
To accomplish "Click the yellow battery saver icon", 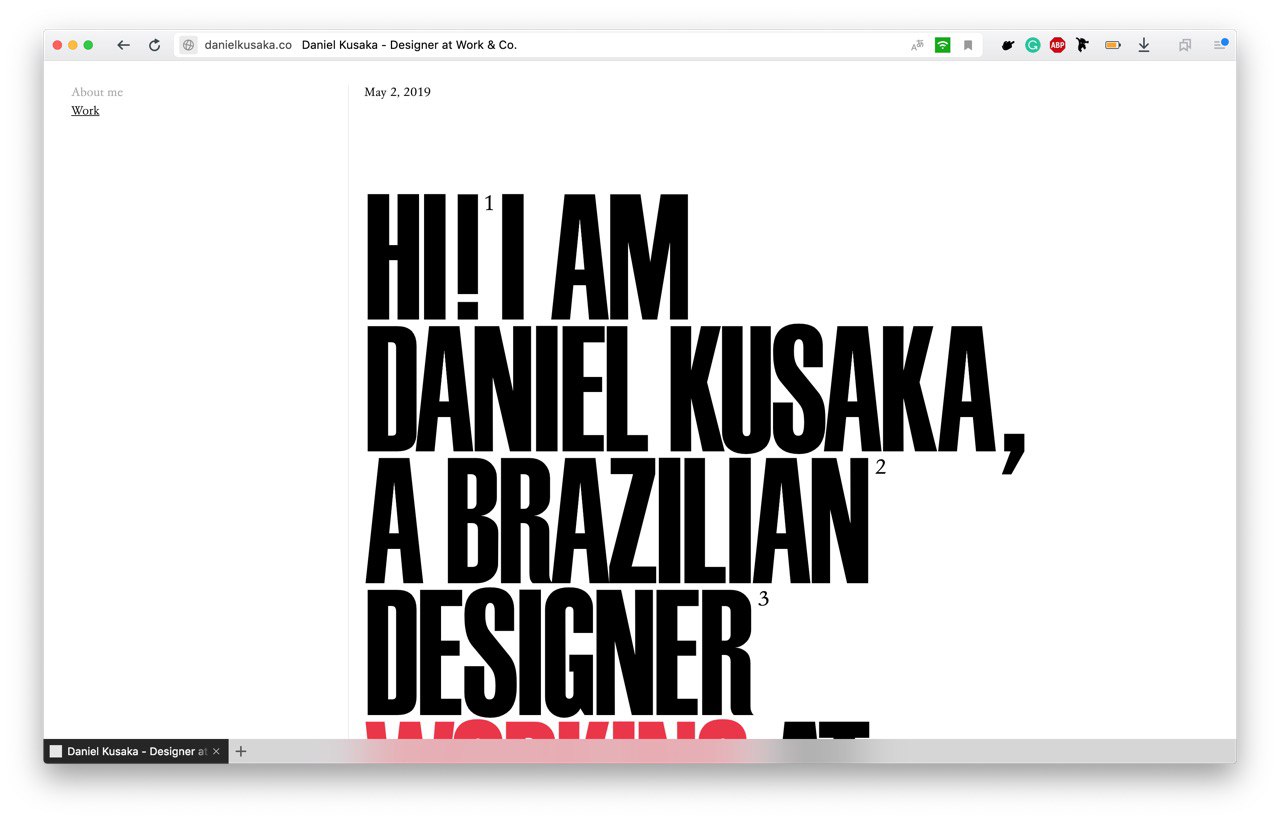I will coord(1112,45).
